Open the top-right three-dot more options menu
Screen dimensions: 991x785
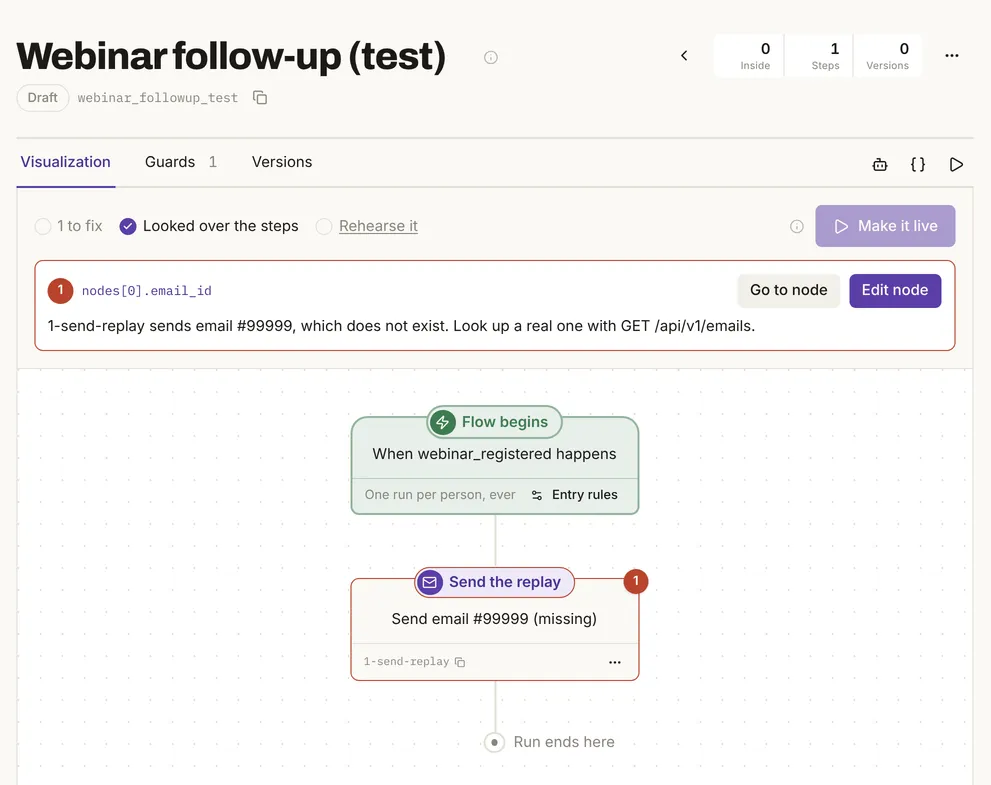click(952, 56)
